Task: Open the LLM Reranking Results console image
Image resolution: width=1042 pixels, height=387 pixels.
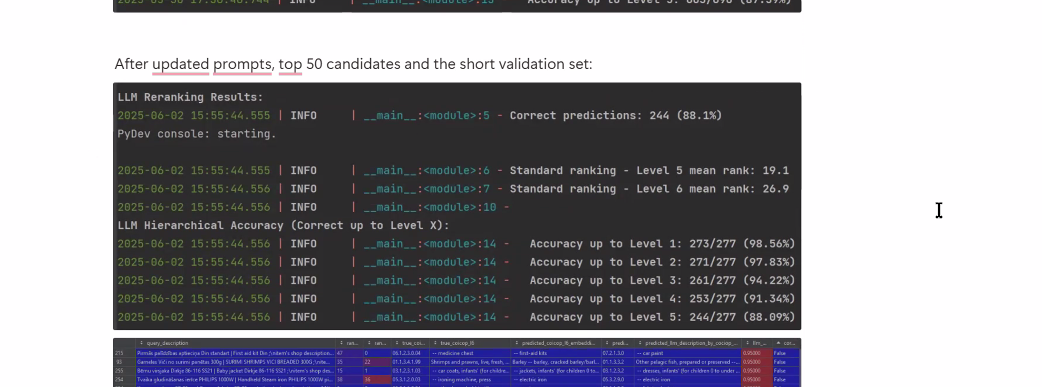Action: 457,206
